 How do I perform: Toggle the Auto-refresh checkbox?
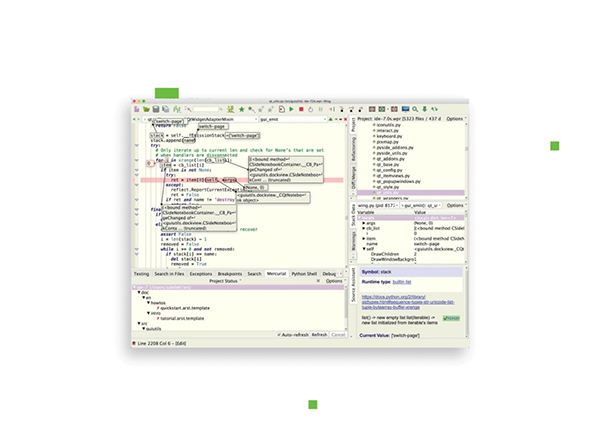click(x=279, y=335)
